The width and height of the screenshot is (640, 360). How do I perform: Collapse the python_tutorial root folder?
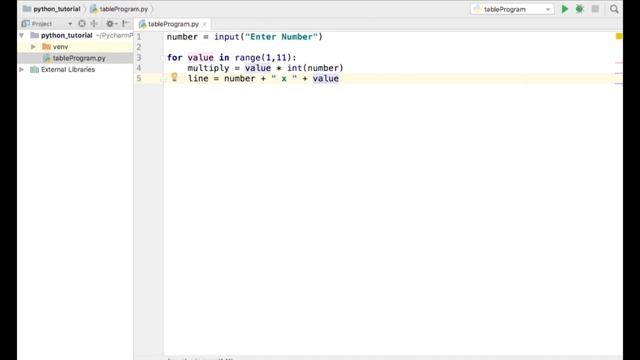tap(22, 36)
